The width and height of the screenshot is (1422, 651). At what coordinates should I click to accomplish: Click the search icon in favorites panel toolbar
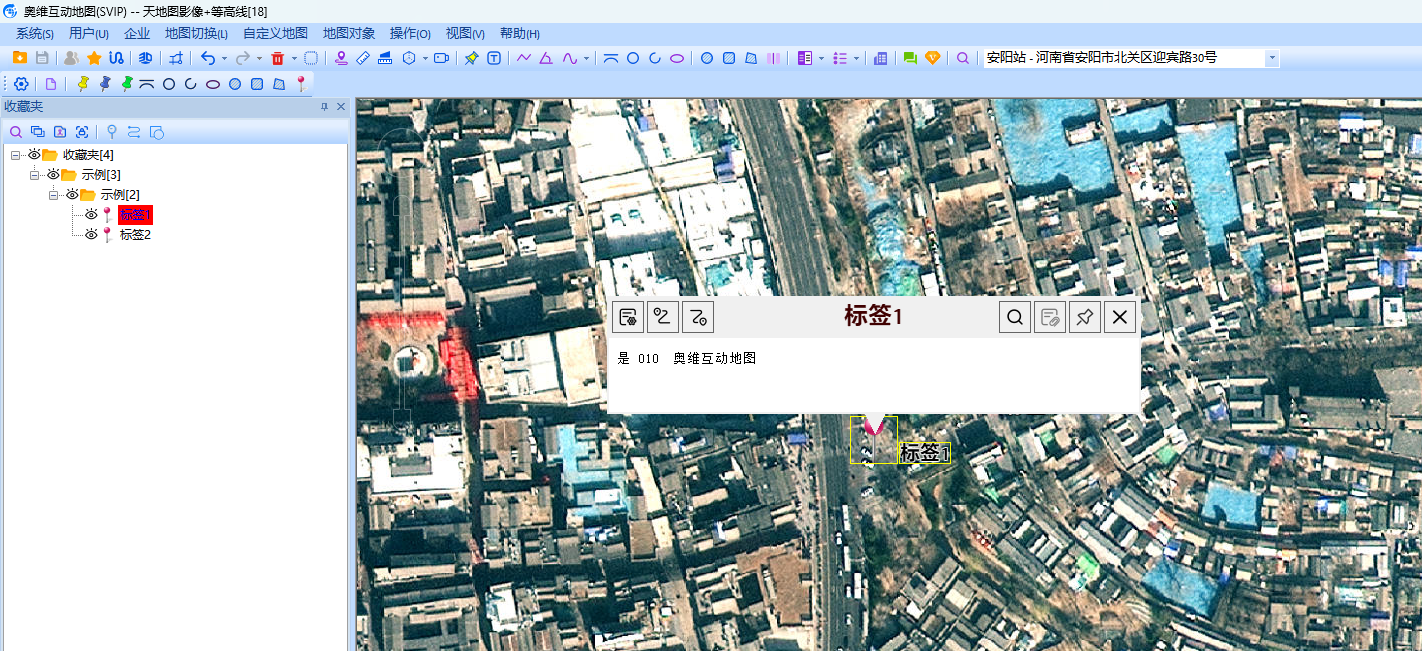point(16,132)
